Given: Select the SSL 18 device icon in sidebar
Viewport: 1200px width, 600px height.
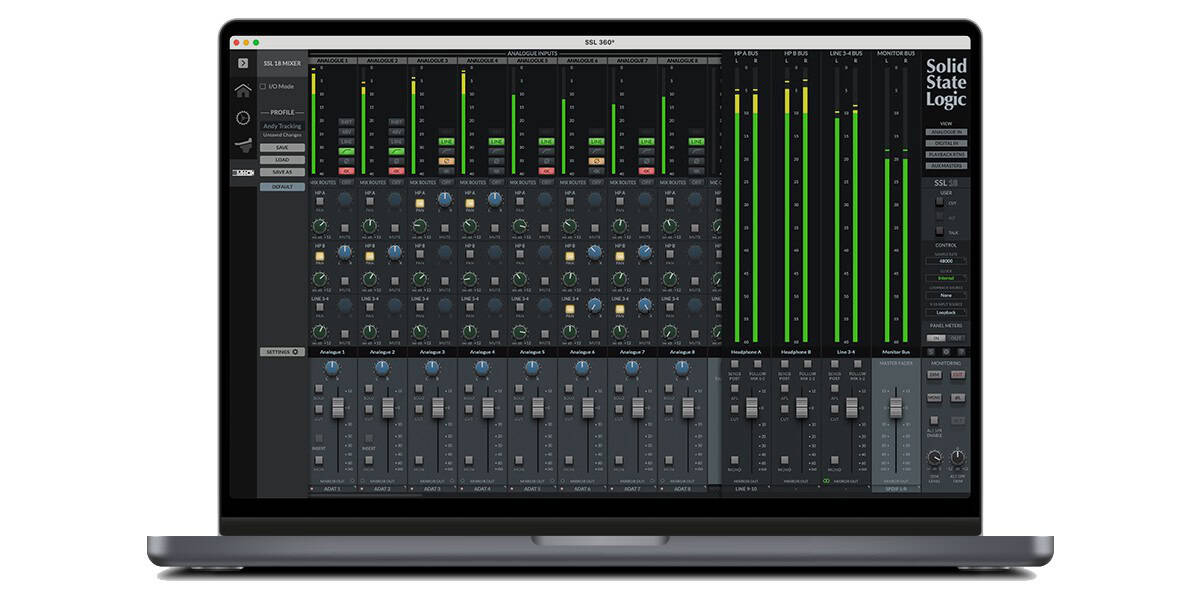Looking at the screenshot, I should point(243,173).
